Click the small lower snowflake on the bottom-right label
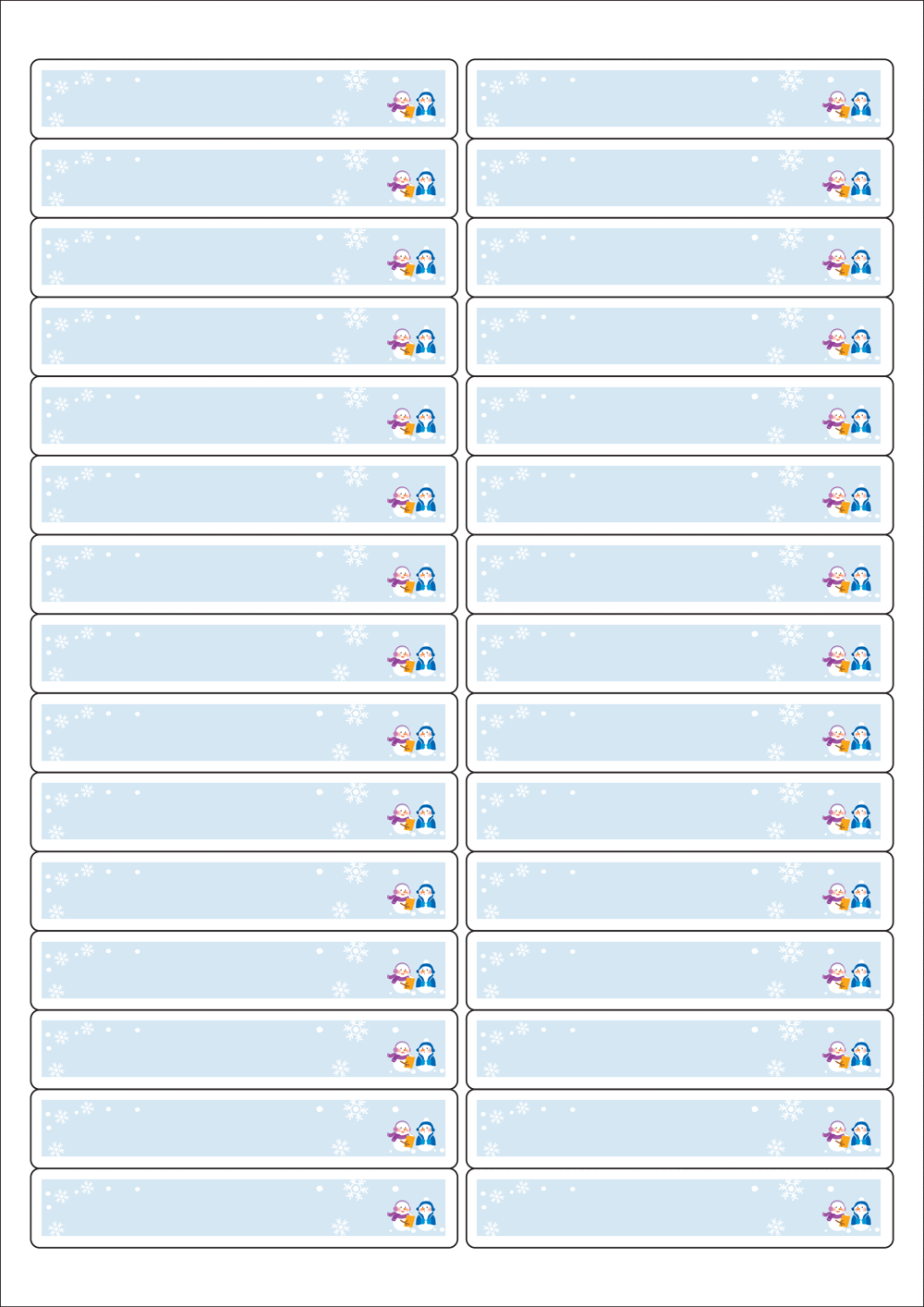 pyautogui.click(x=776, y=1227)
